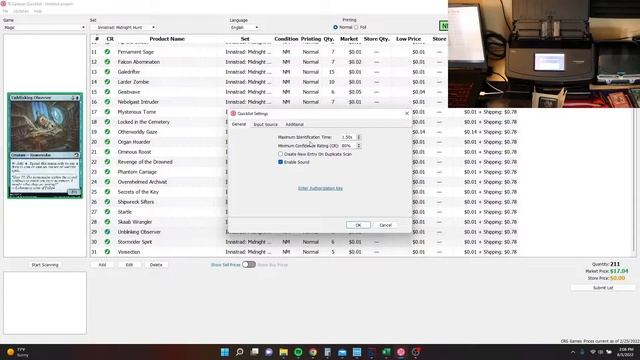Select the Shipwreck Sifters row name
The width and height of the screenshot is (640, 360).
coord(136,202)
